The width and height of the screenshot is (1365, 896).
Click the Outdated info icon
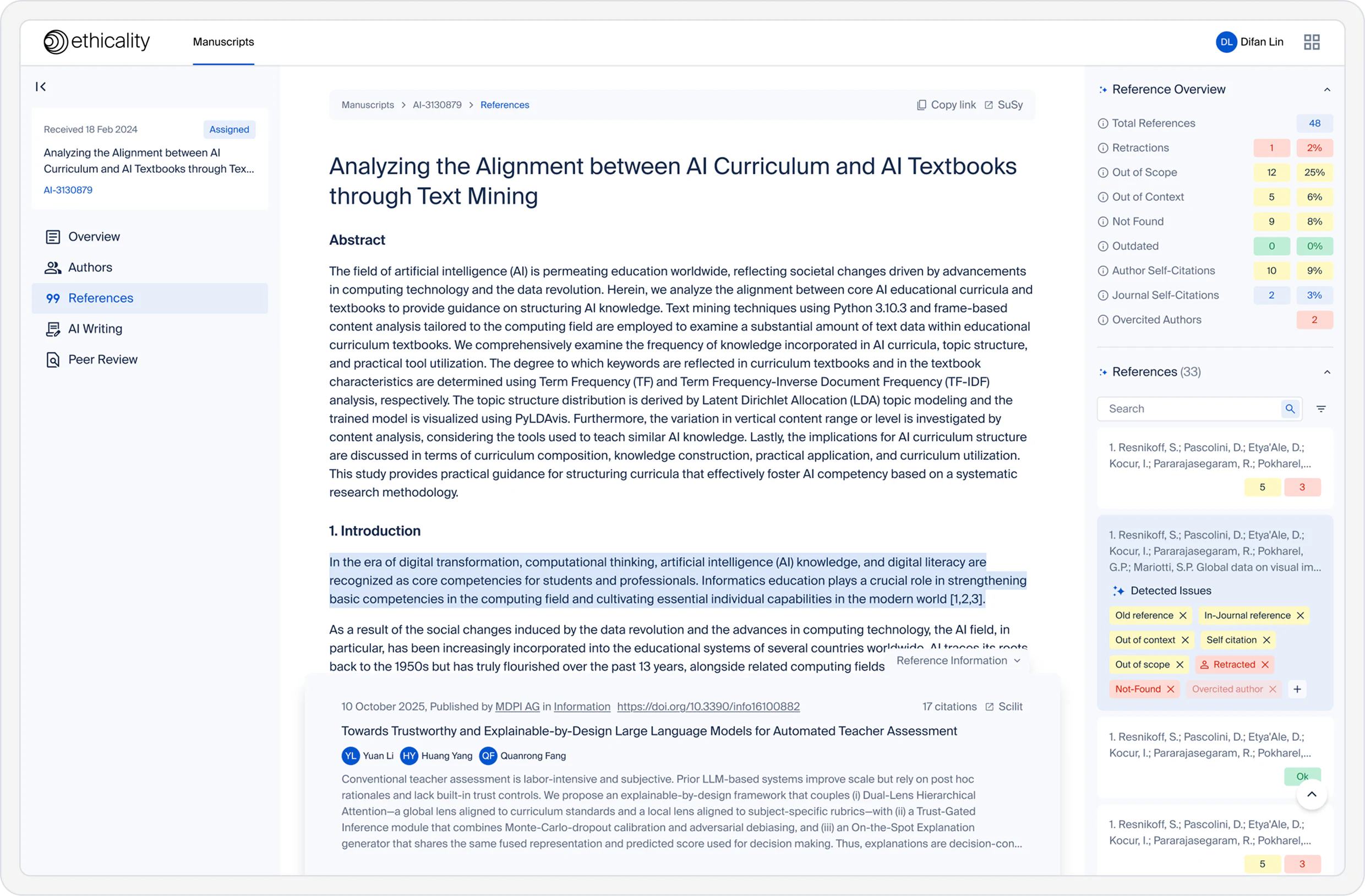tap(1103, 247)
